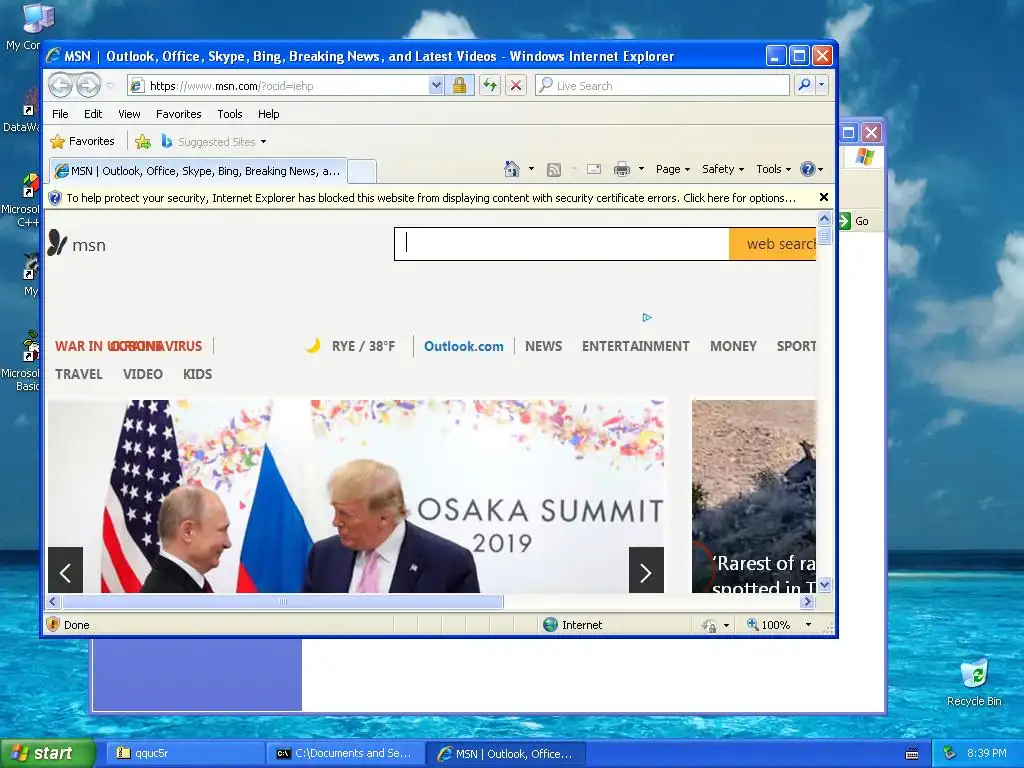The image size is (1024, 768).
Task: Click the green Go arrow in background window
Action: click(x=844, y=221)
